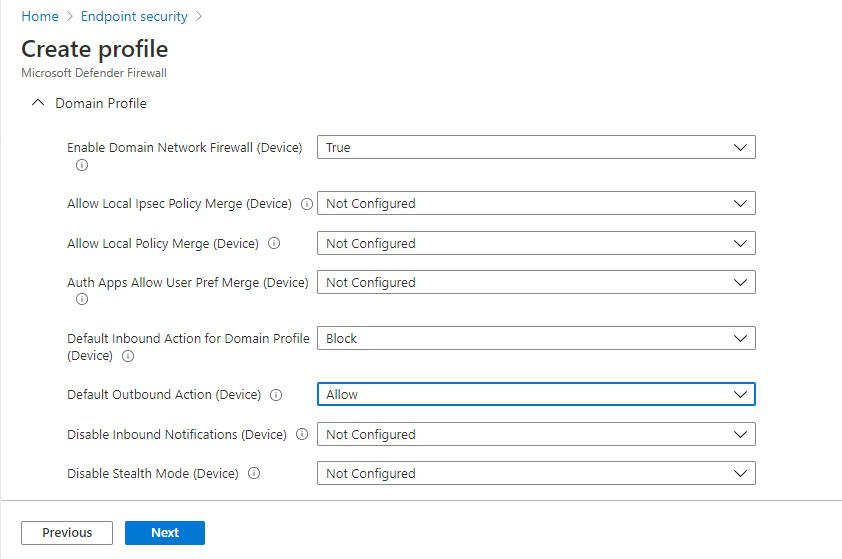Go to Home breadcrumb link
Image resolution: width=842 pixels, height=559 pixels.
(40, 16)
